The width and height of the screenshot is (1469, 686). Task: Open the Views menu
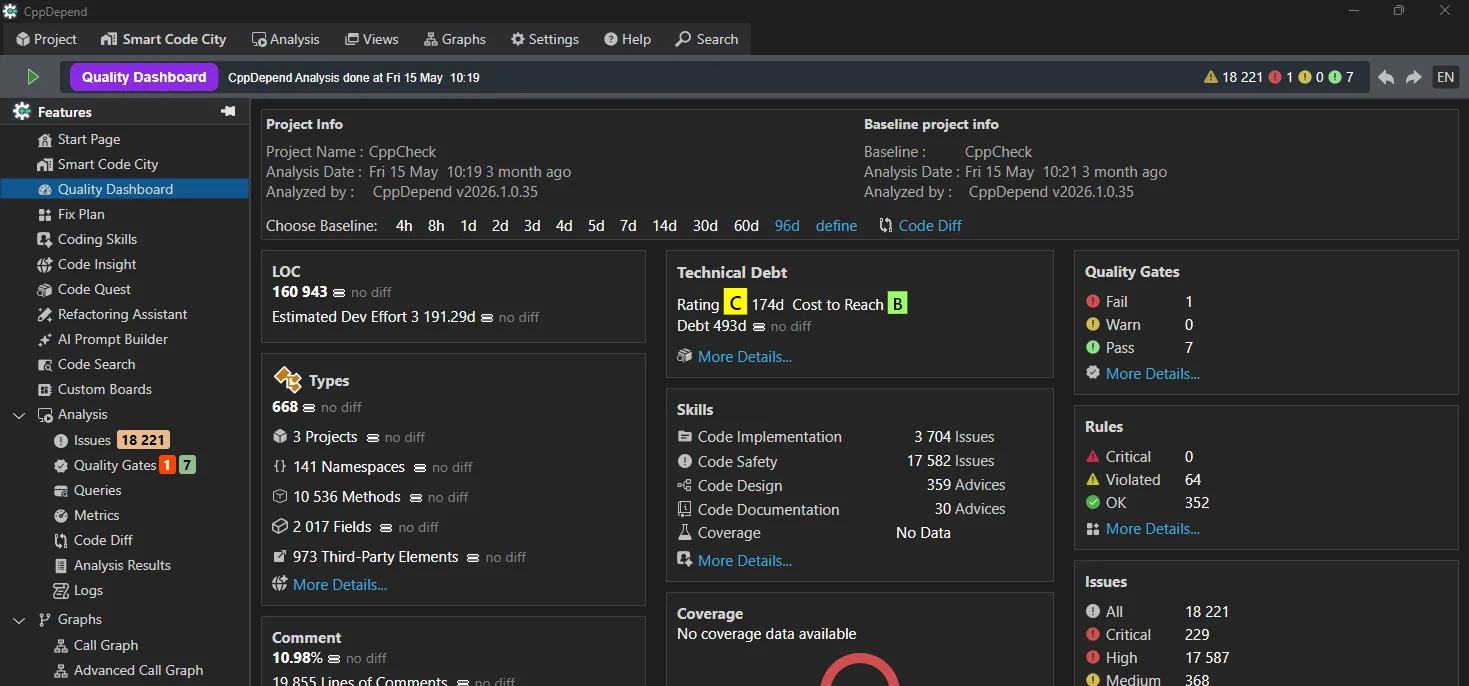371,39
